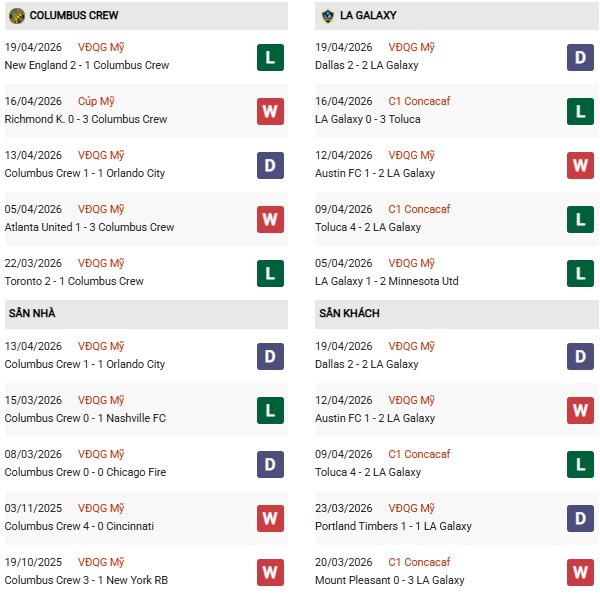Open the Cúp Mỹ competition link
The height and width of the screenshot is (594, 600).
(95, 101)
